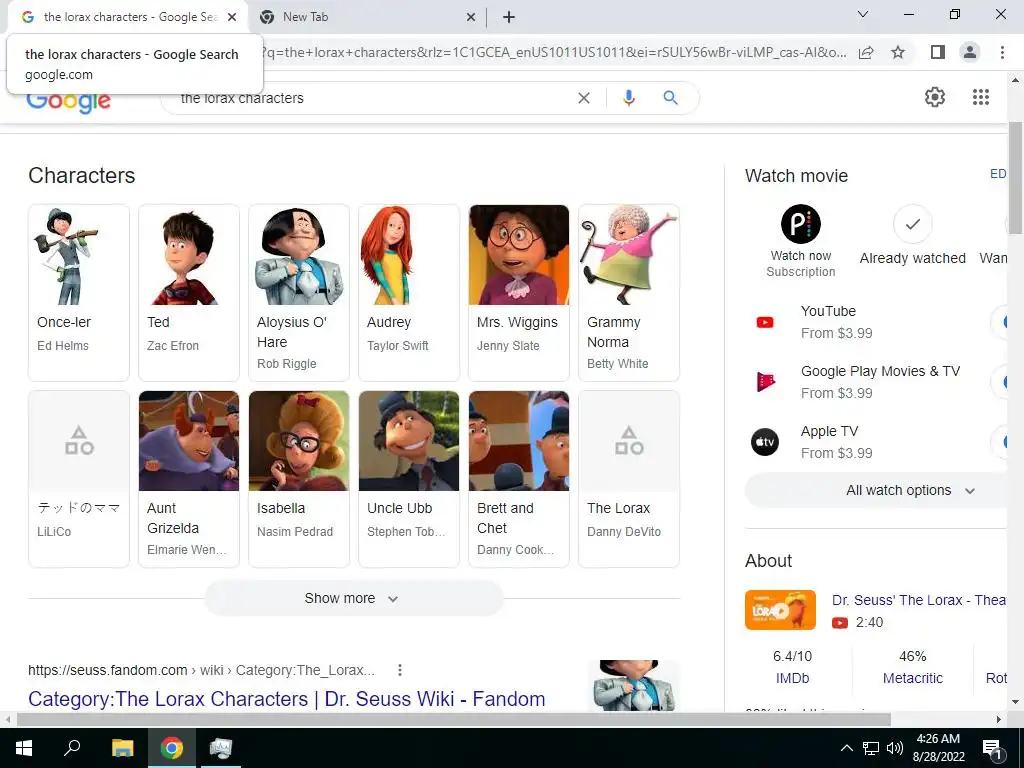
Task: Open Google settings gear icon
Action: [x=935, y=97]
